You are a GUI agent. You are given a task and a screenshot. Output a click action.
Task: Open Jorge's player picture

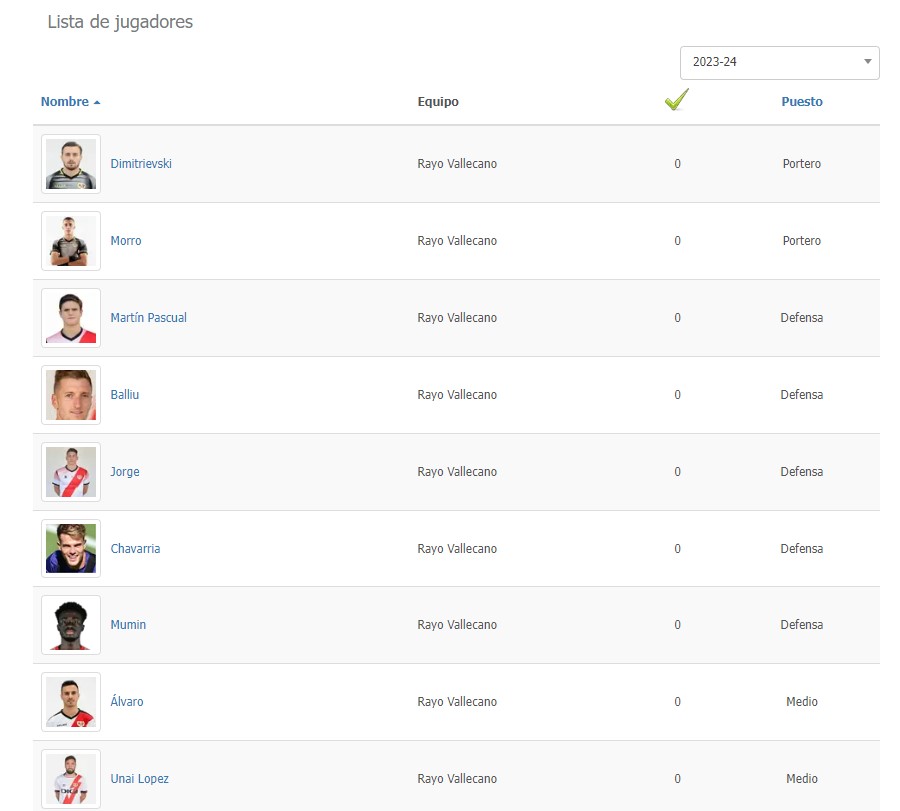pyautogui.click(x=71, y=472)
